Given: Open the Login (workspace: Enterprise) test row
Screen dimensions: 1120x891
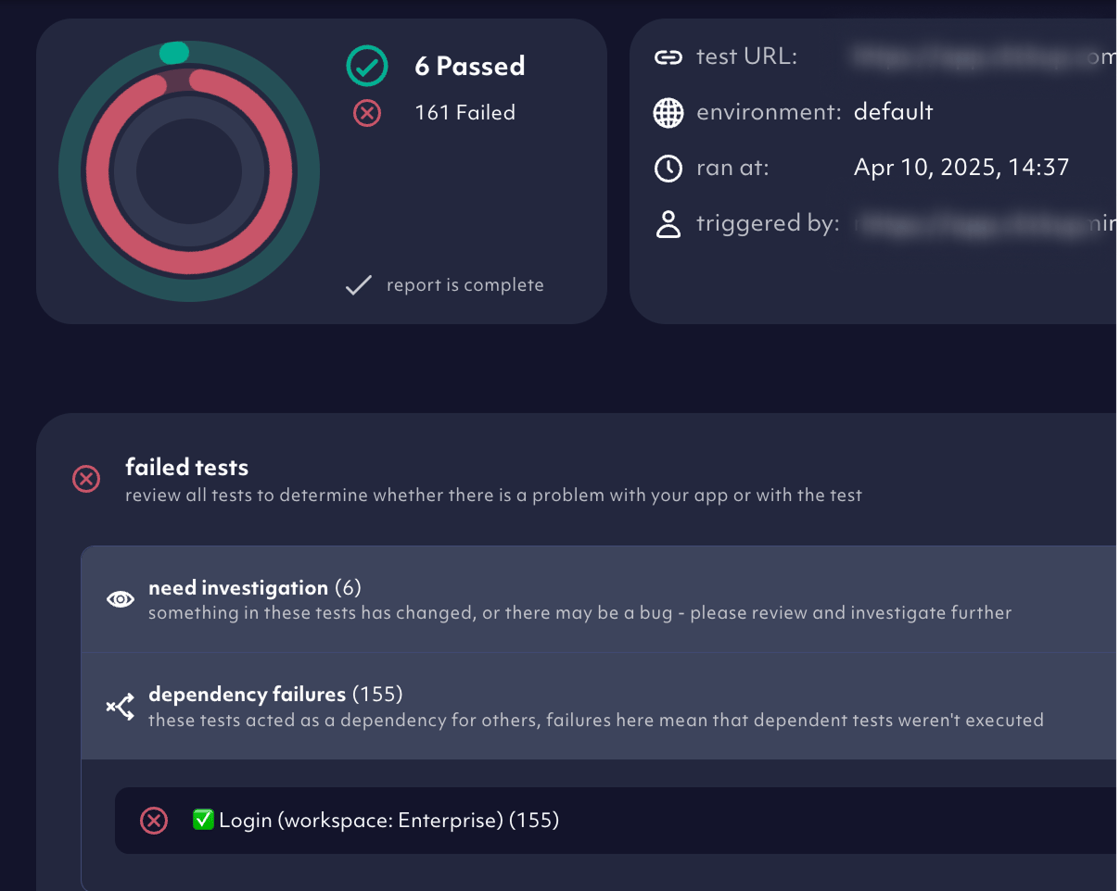Looking at the screenshot, I should tap(616, 820).
